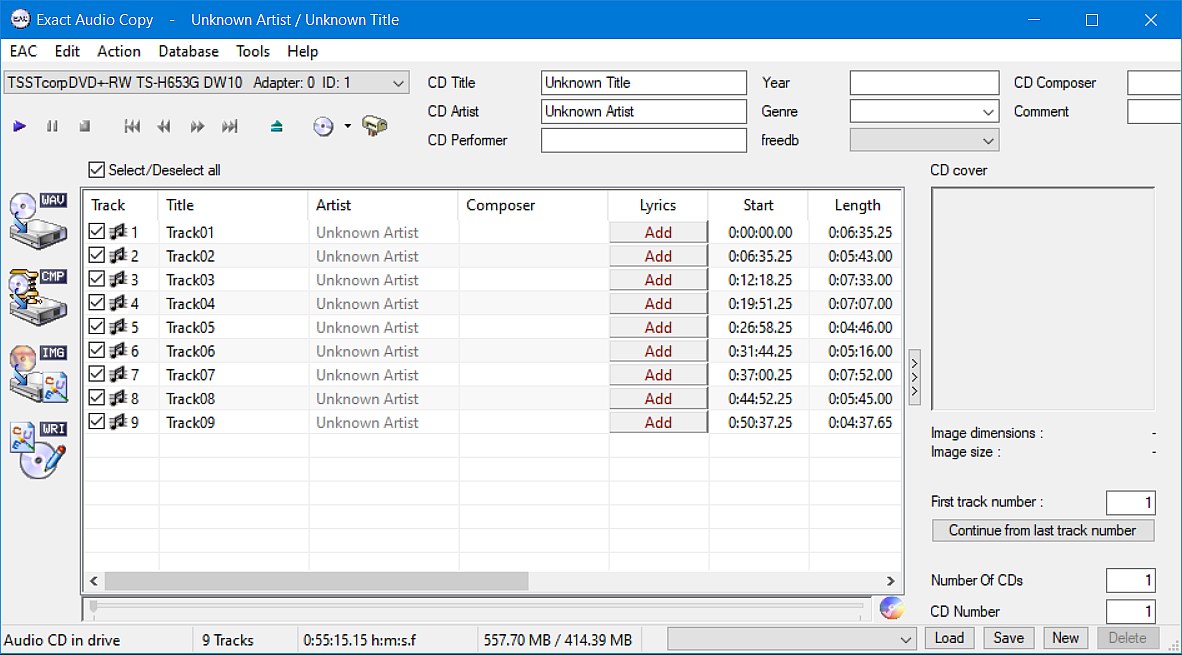Click the music note icon for track 8
The width and height of the screenshot is (1182, 655).
point(118,398)
